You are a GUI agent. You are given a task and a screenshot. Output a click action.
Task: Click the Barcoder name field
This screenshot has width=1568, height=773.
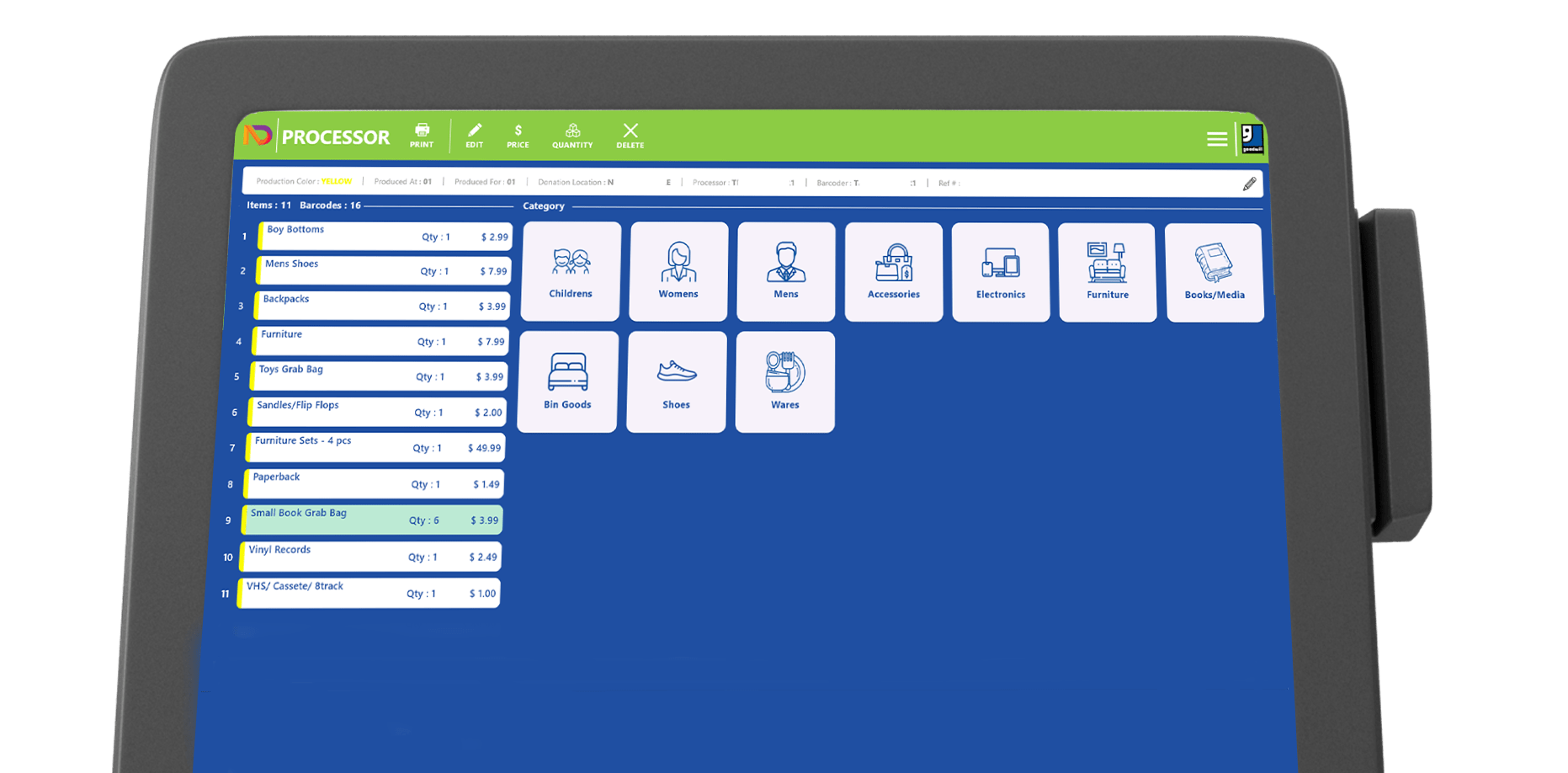tap(866, 183)
